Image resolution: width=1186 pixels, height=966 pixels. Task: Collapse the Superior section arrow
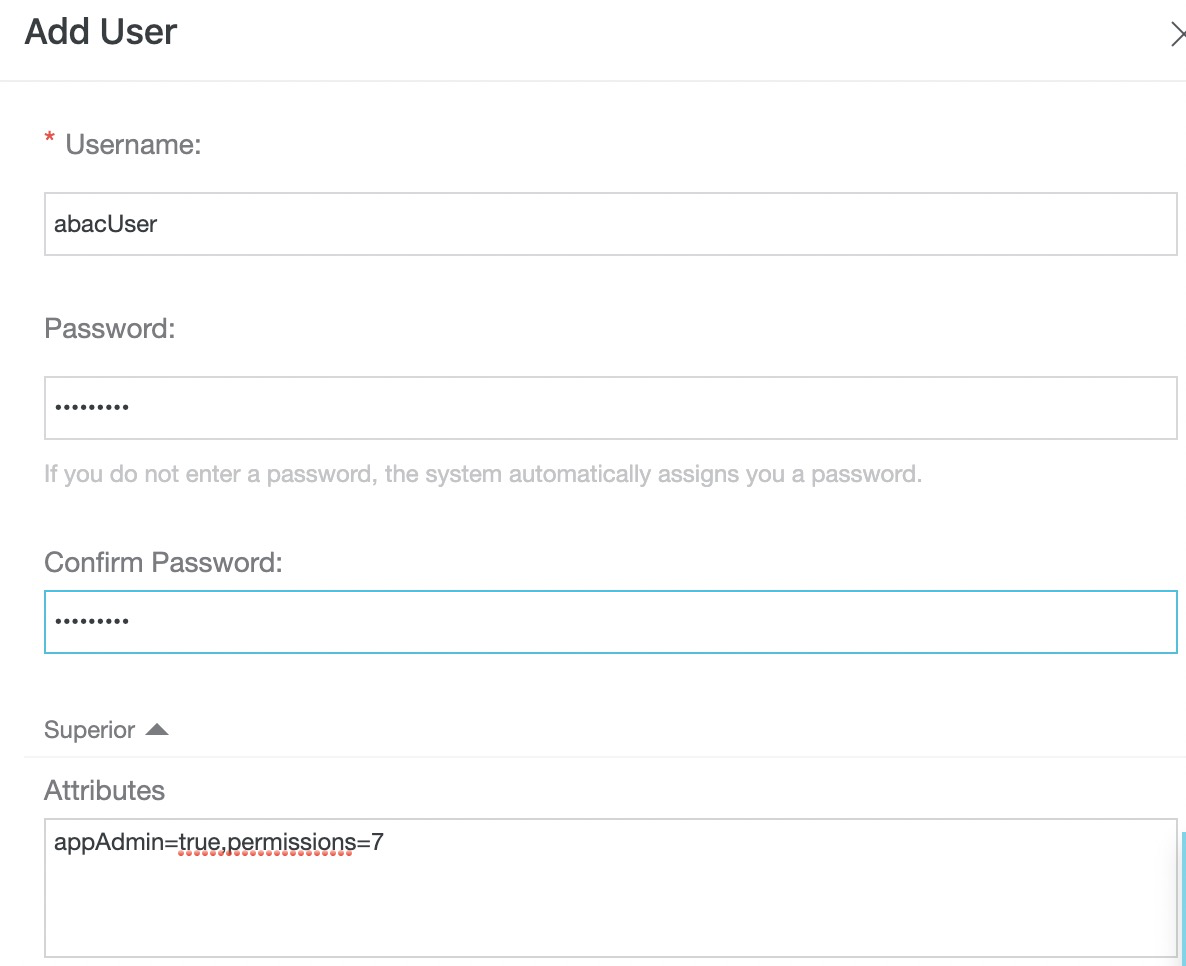coord(157,729)
